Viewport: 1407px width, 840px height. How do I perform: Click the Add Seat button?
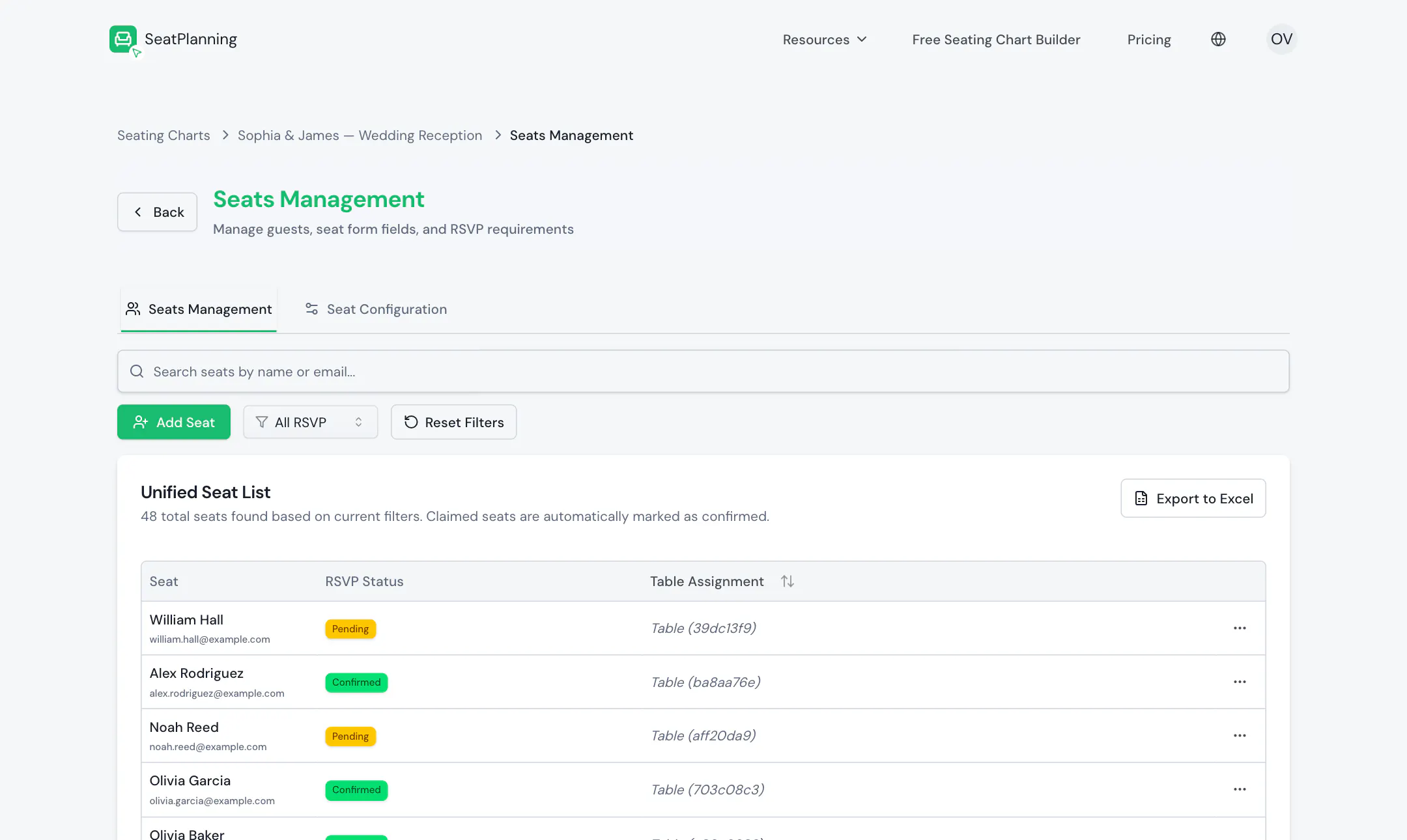pos(174,422)
